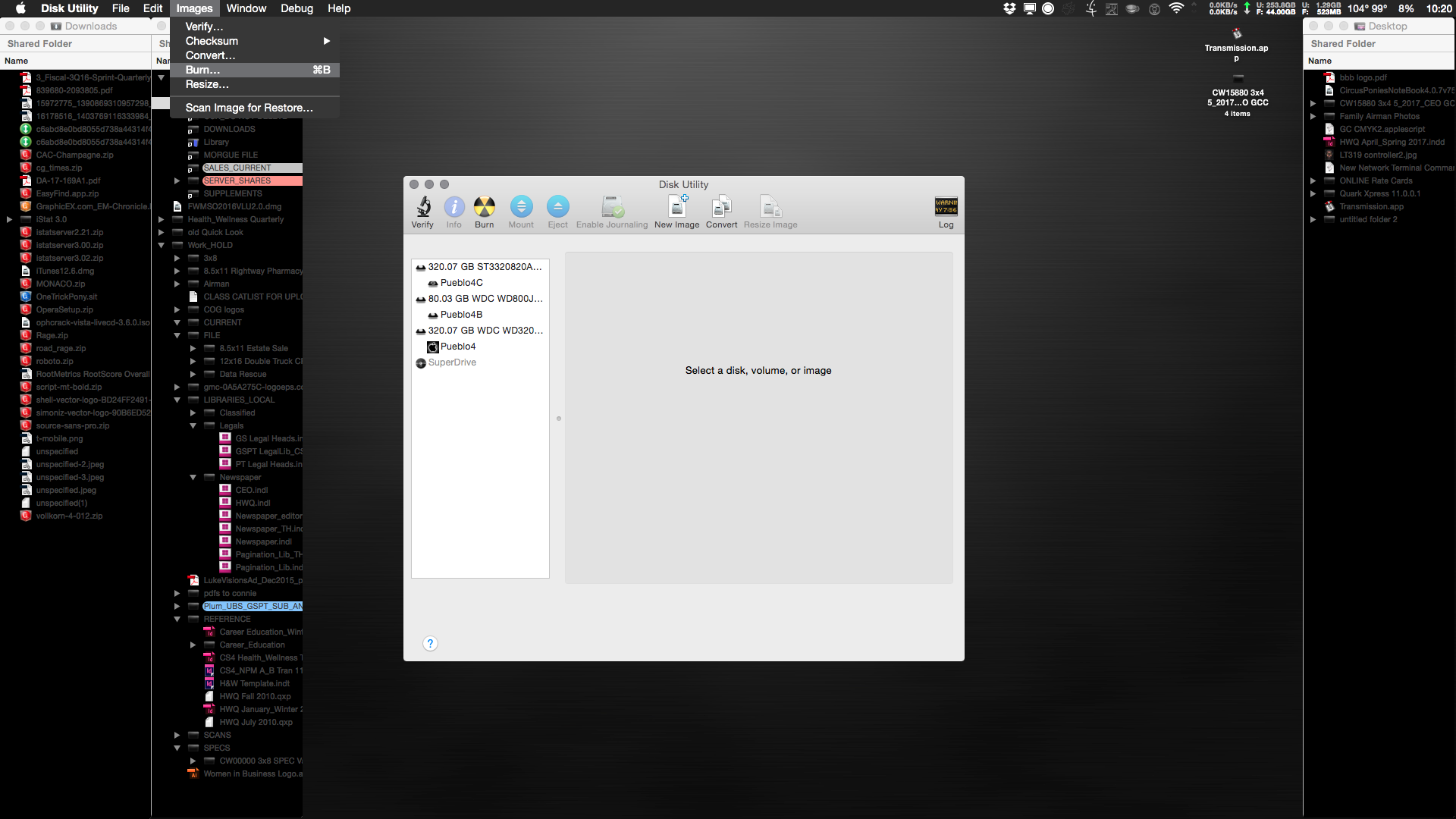Choose Convert… in Images menu

pyautogui.click(x=255, y=55)
